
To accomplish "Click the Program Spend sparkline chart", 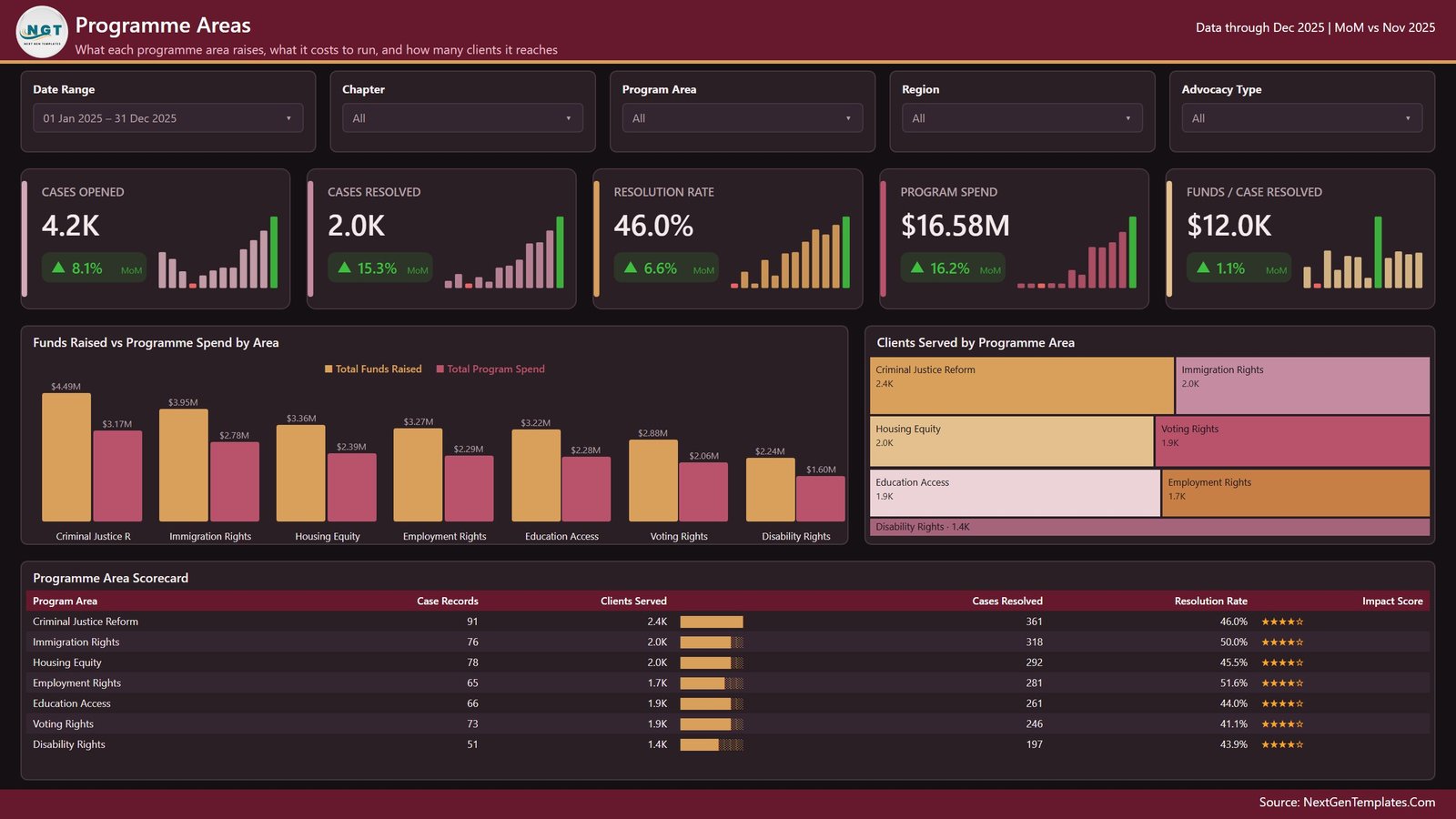I will coord(1077,252).
